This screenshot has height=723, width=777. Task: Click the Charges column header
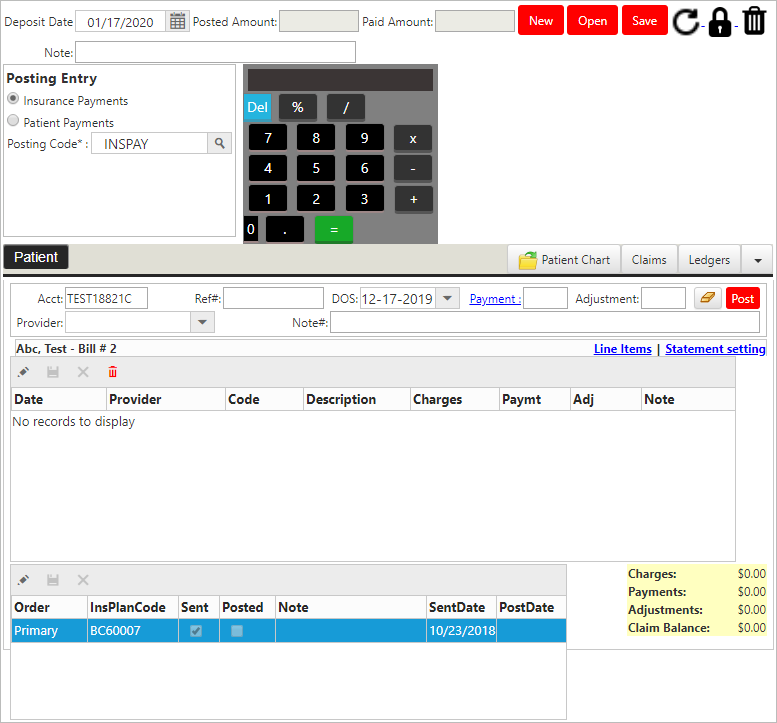(454, 399)
